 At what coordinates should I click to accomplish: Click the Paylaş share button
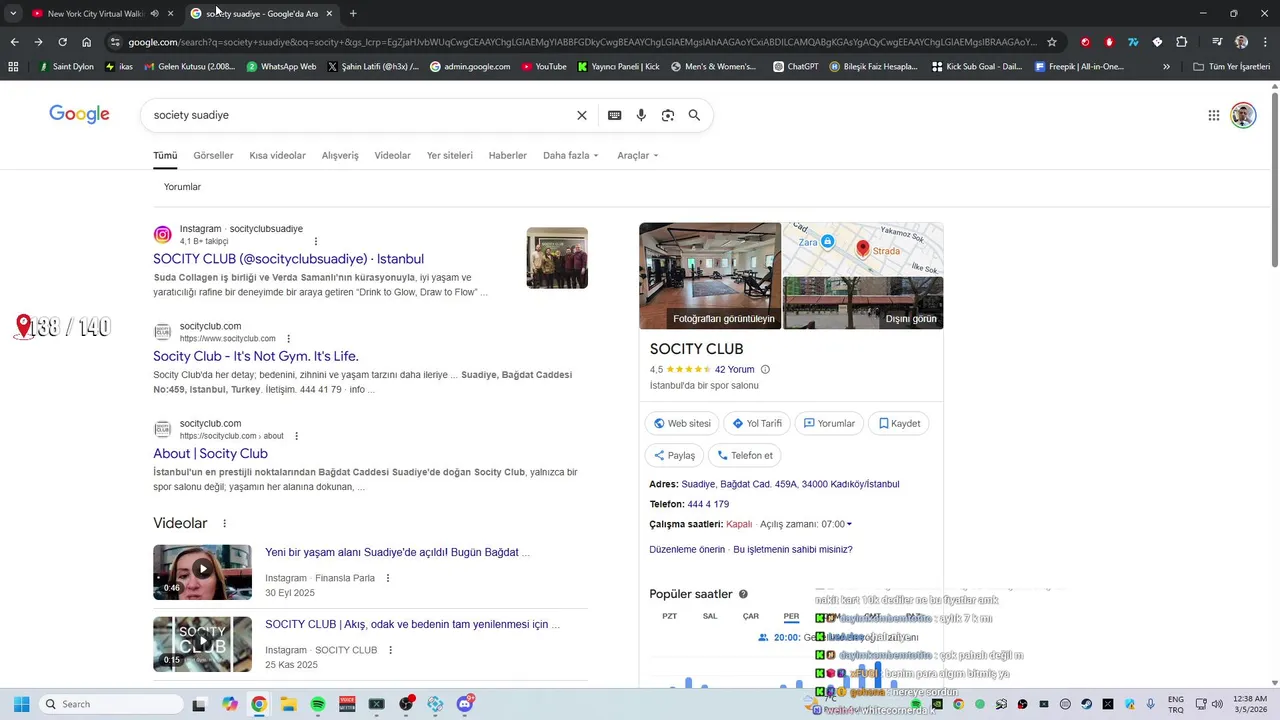point(674,456)
